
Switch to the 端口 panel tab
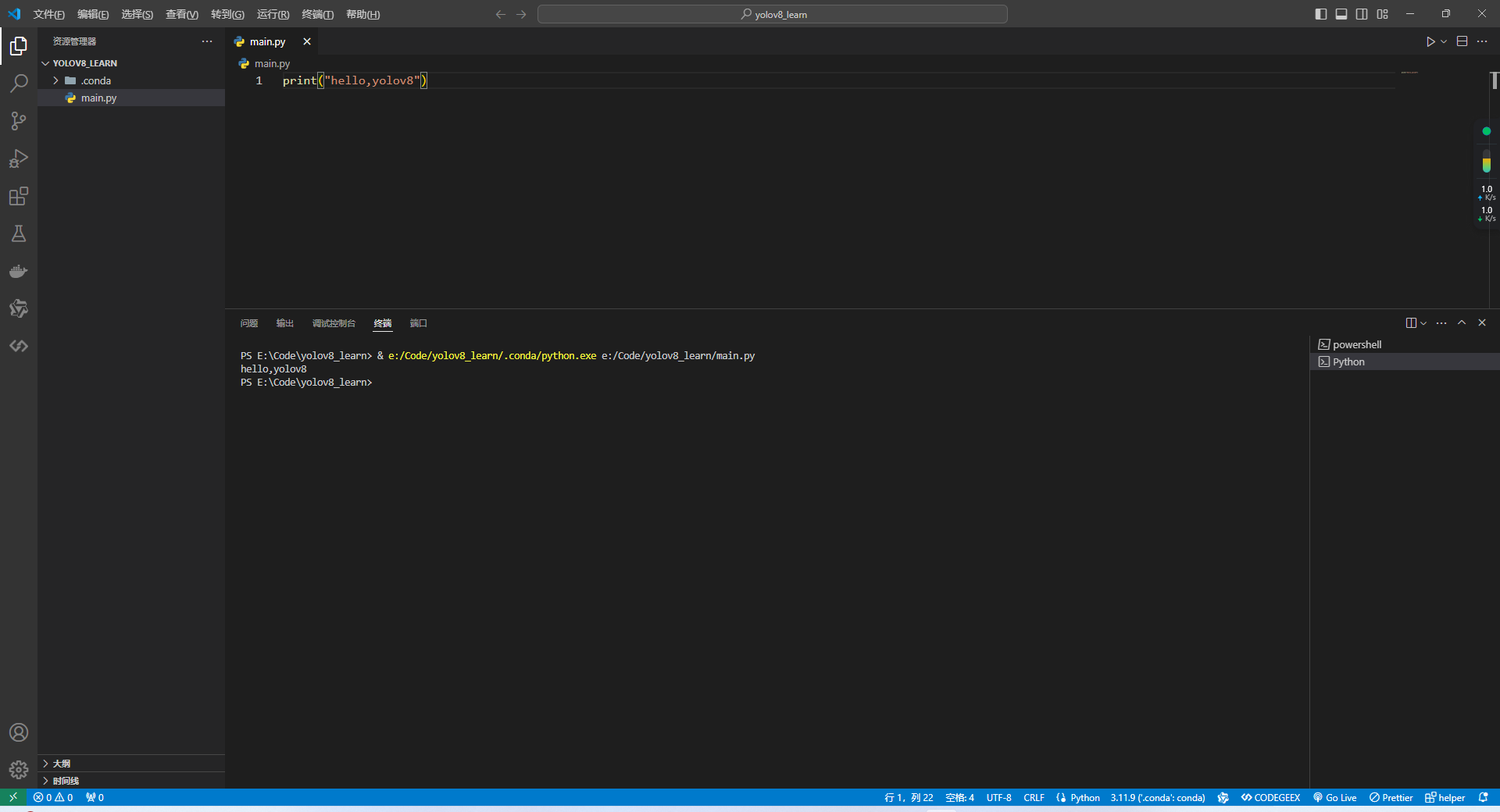419,323
